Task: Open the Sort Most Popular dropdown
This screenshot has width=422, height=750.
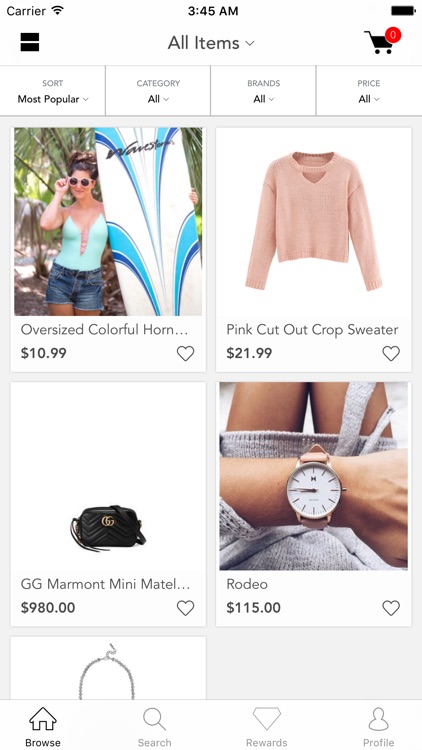Action: [53, 91]
